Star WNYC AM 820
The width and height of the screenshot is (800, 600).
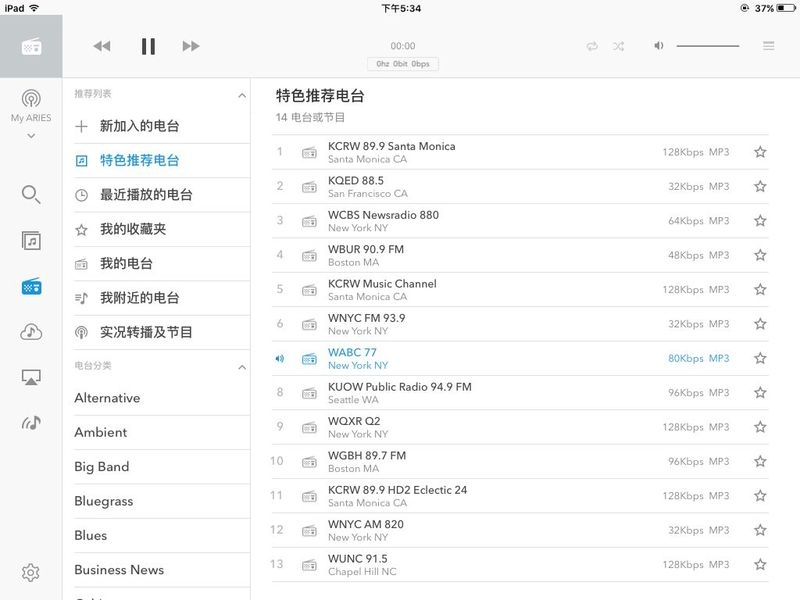tap(760, 530)
